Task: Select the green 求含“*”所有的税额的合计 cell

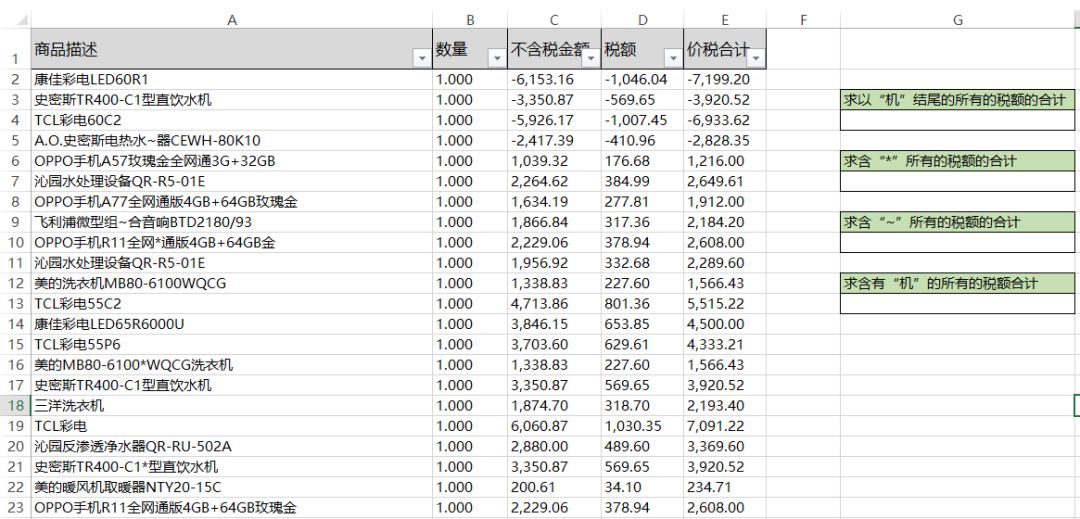Action: coord(957,162)
